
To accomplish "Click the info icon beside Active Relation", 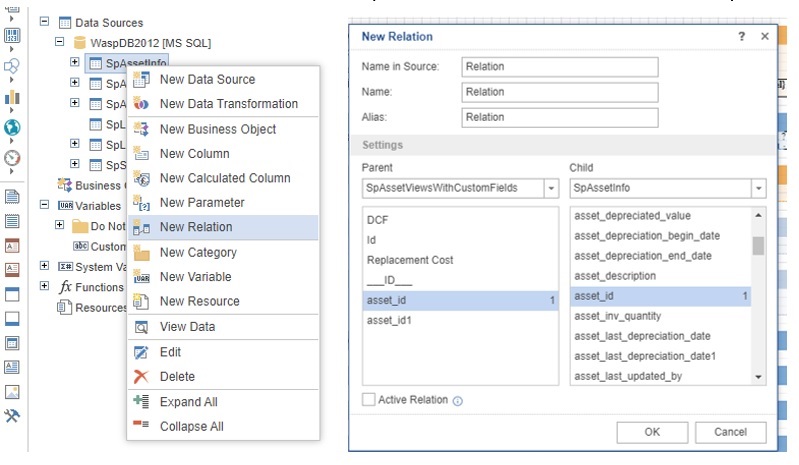I will (x=457, y=401).
